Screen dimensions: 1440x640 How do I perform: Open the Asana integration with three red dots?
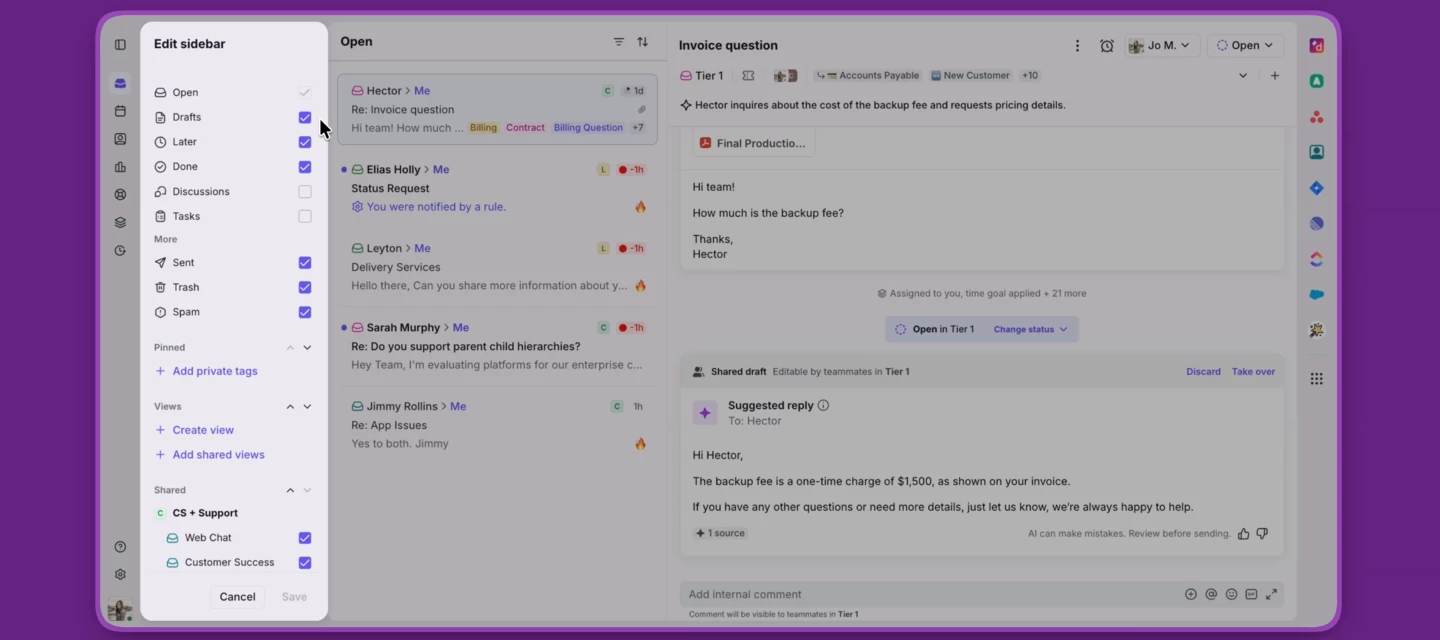tap(1317, 117)
